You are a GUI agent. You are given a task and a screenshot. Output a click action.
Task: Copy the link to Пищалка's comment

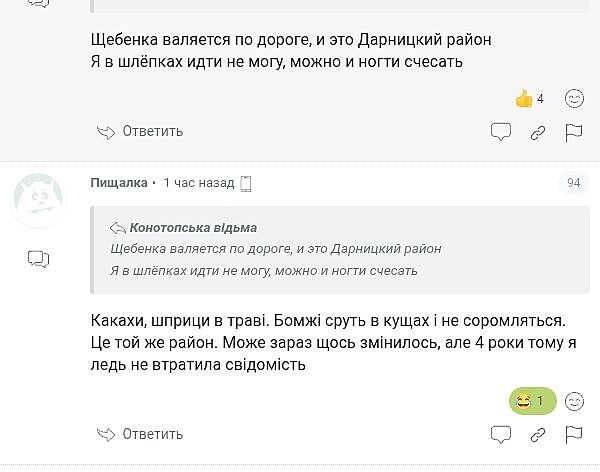(538, 435)
